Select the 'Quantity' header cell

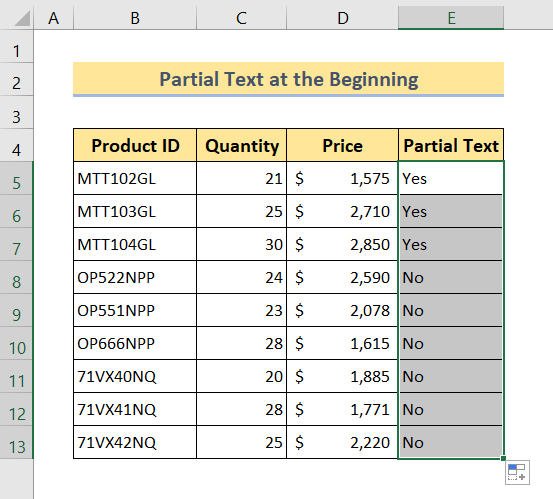[242, 145]
